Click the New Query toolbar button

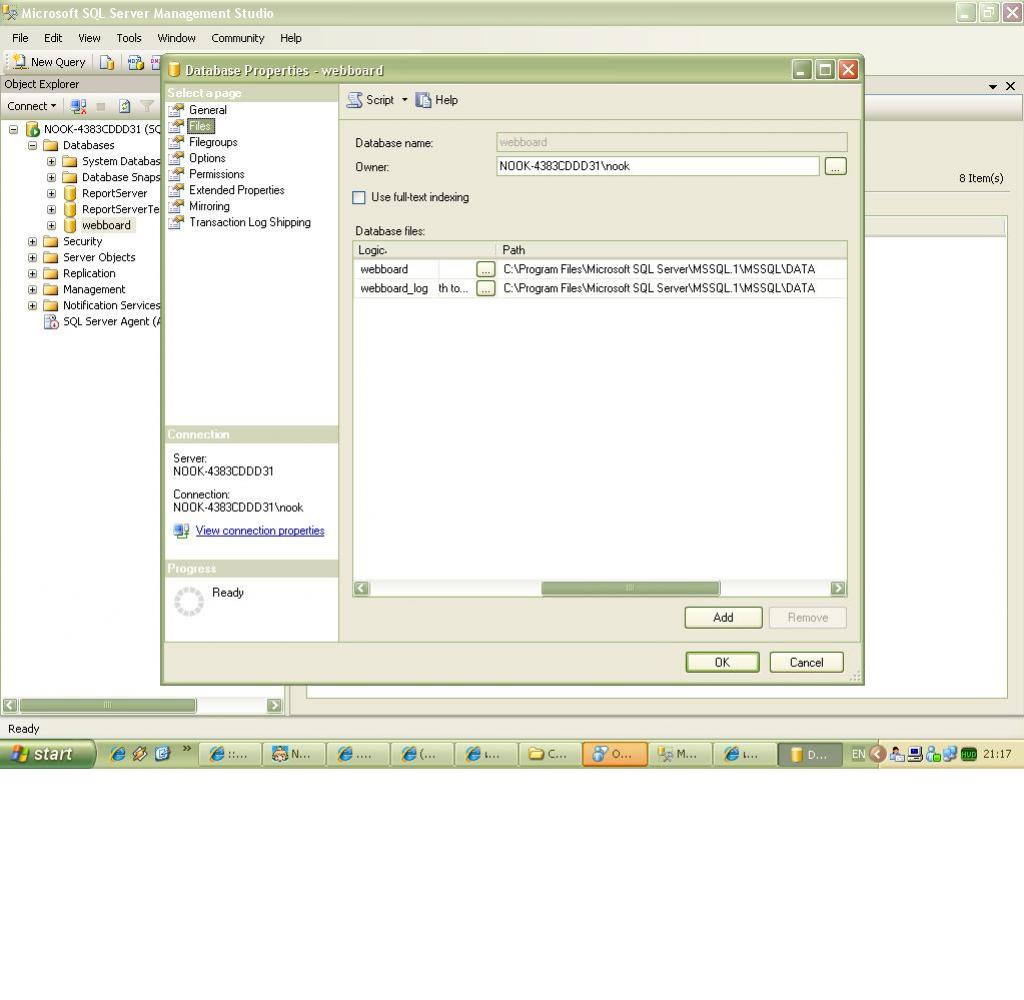(50, 62)
